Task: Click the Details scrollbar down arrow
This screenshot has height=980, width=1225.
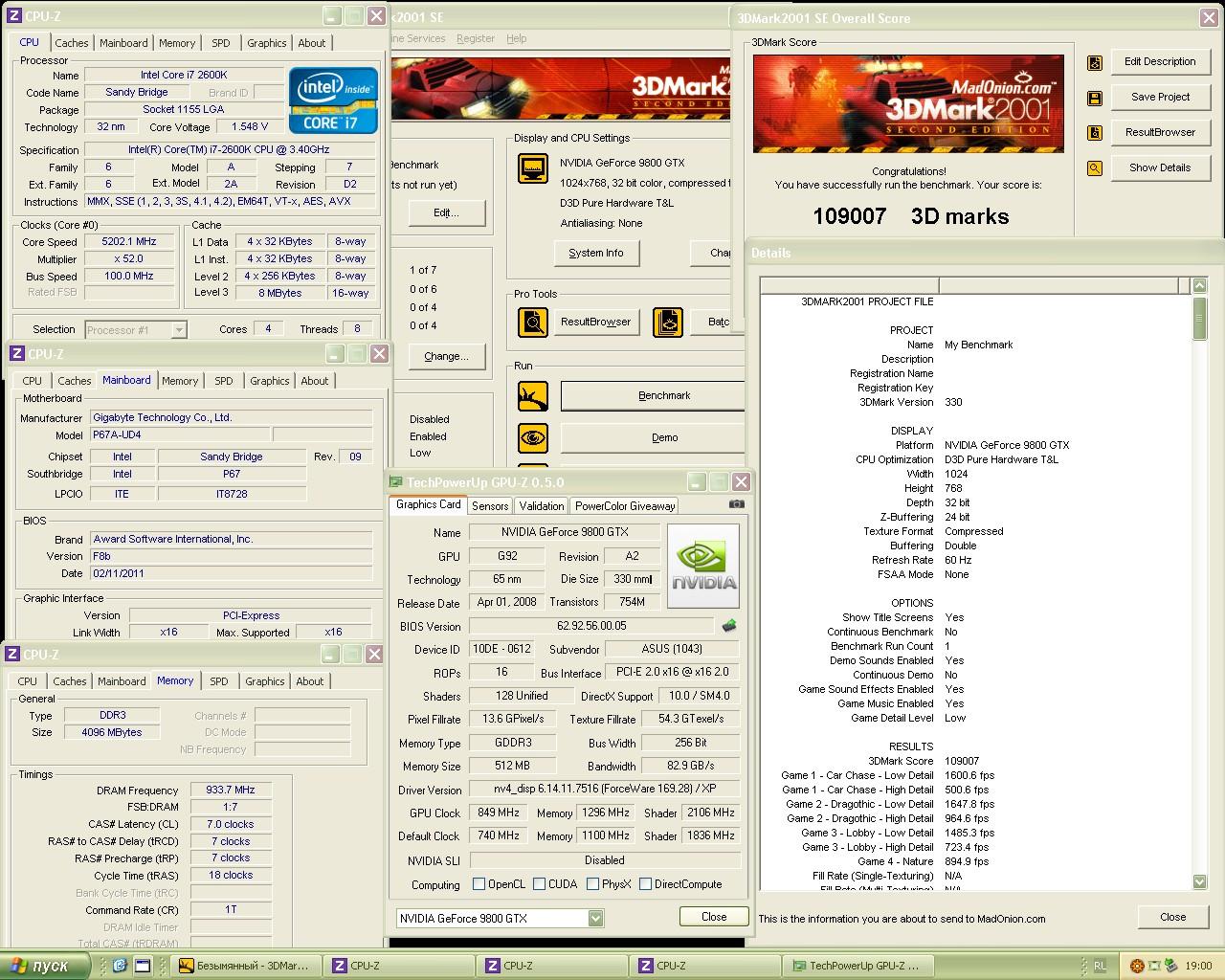Action: coord(1200,882)
